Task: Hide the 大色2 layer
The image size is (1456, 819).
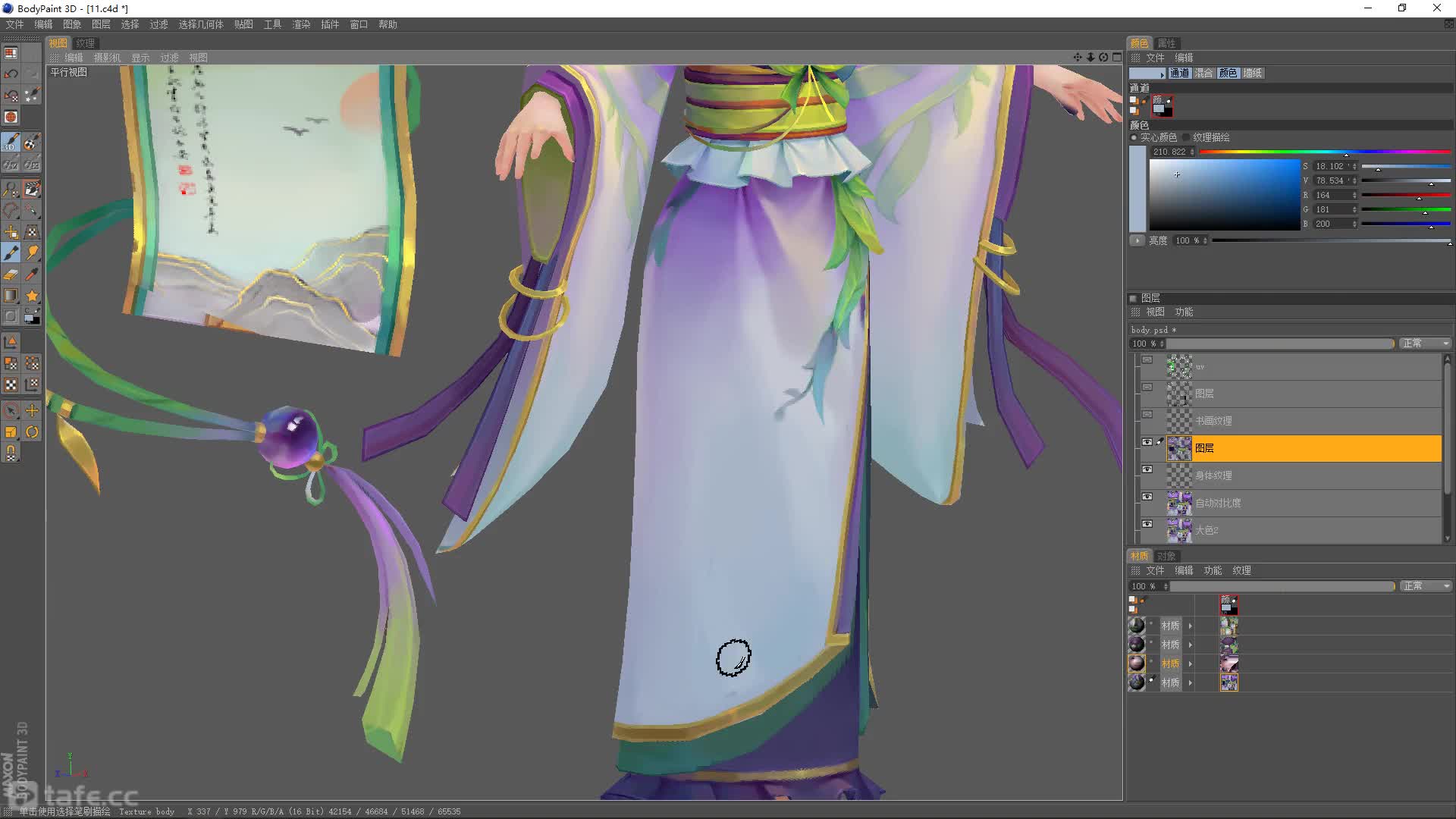Action: point(1147,524)
